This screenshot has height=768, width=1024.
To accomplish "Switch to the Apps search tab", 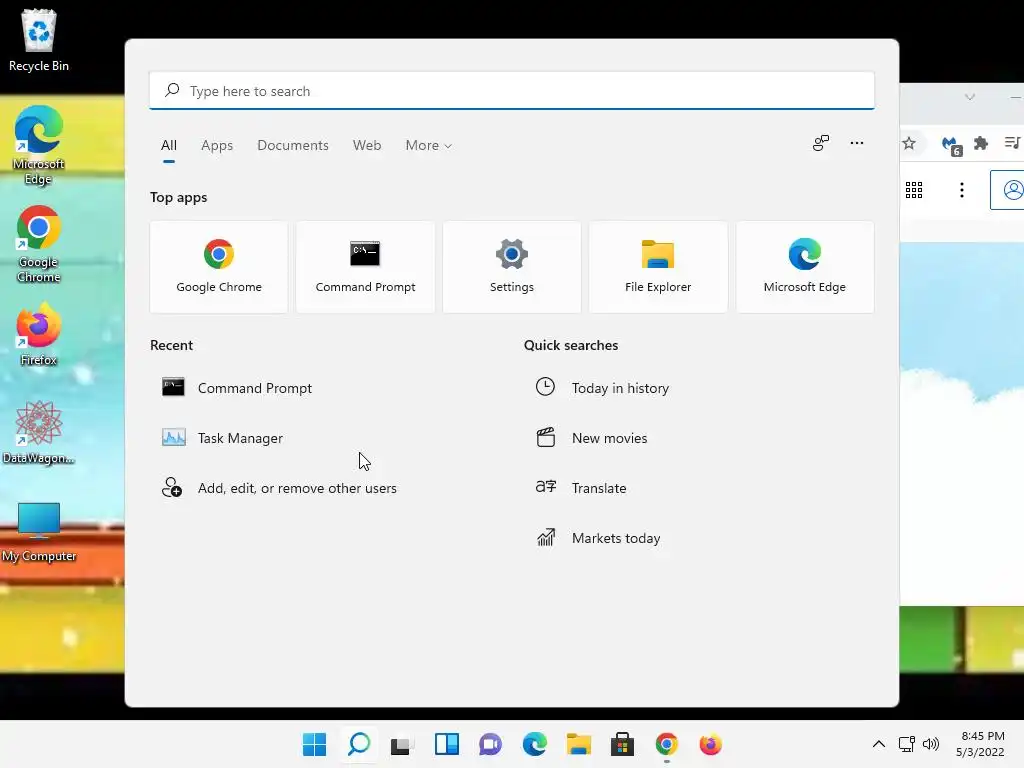I will tap(217, 146).
